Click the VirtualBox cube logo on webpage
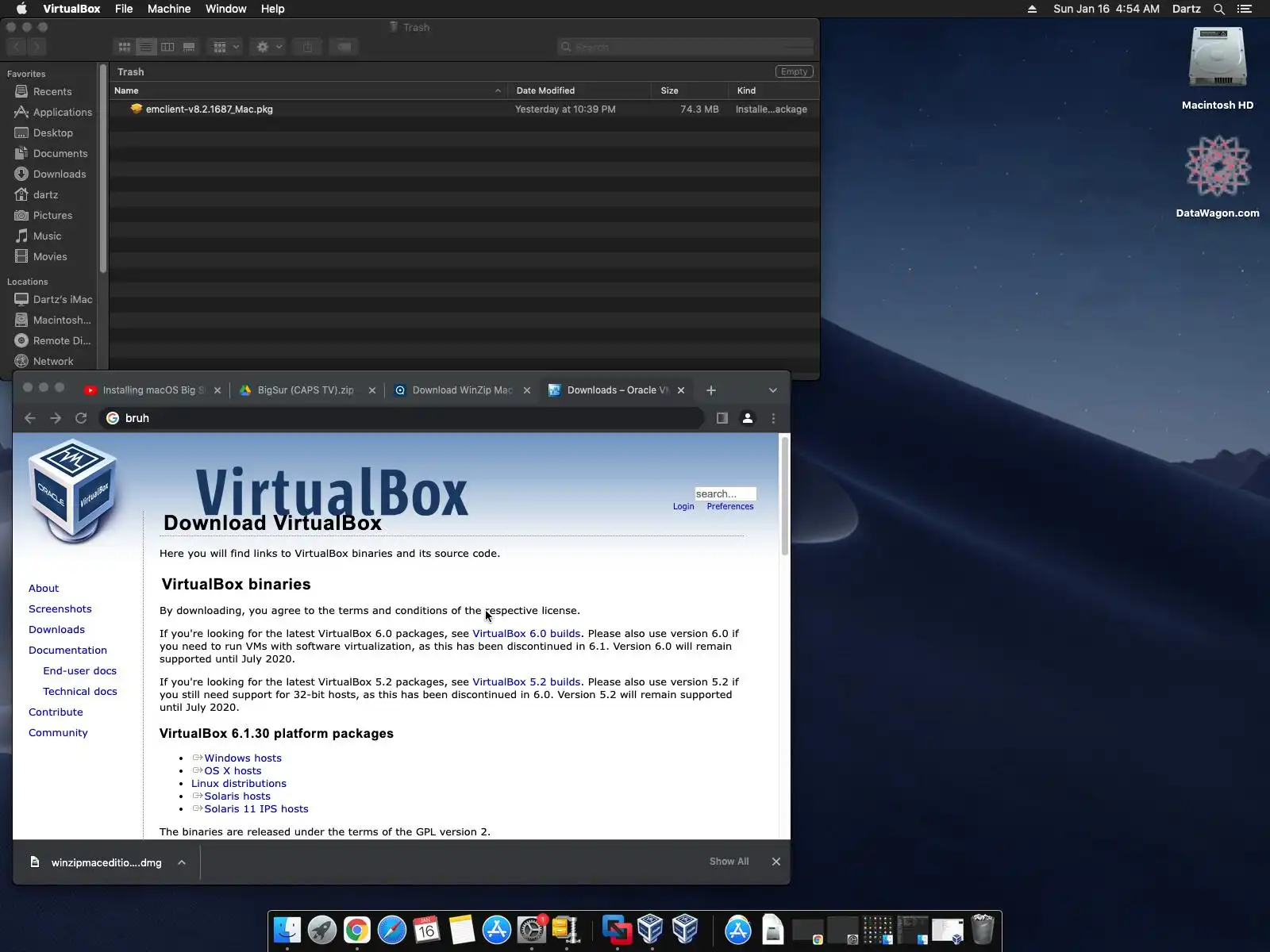 pos(73,491)
